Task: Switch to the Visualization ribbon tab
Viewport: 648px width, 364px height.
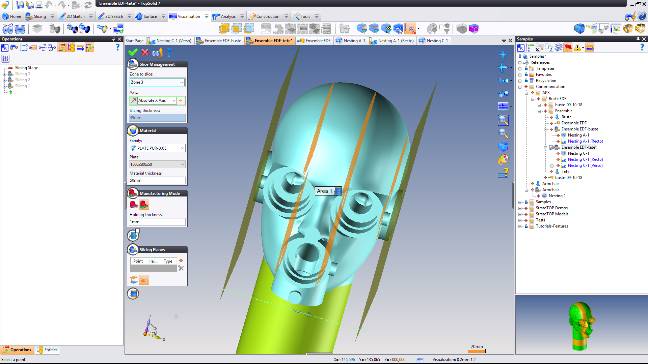Action: [188, 17]
